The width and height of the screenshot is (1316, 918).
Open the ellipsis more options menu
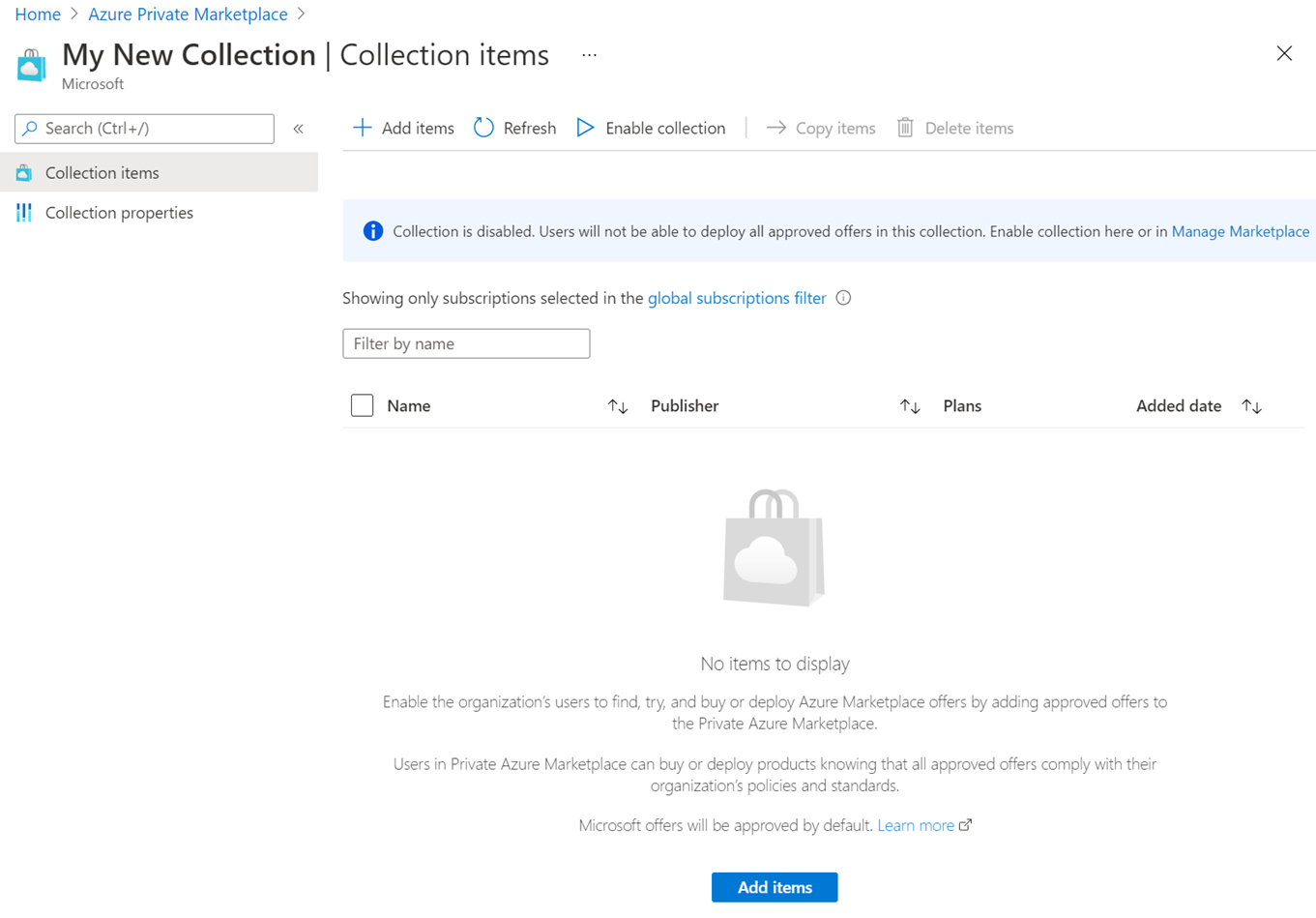pyautogui.click(x=589, y=55)
